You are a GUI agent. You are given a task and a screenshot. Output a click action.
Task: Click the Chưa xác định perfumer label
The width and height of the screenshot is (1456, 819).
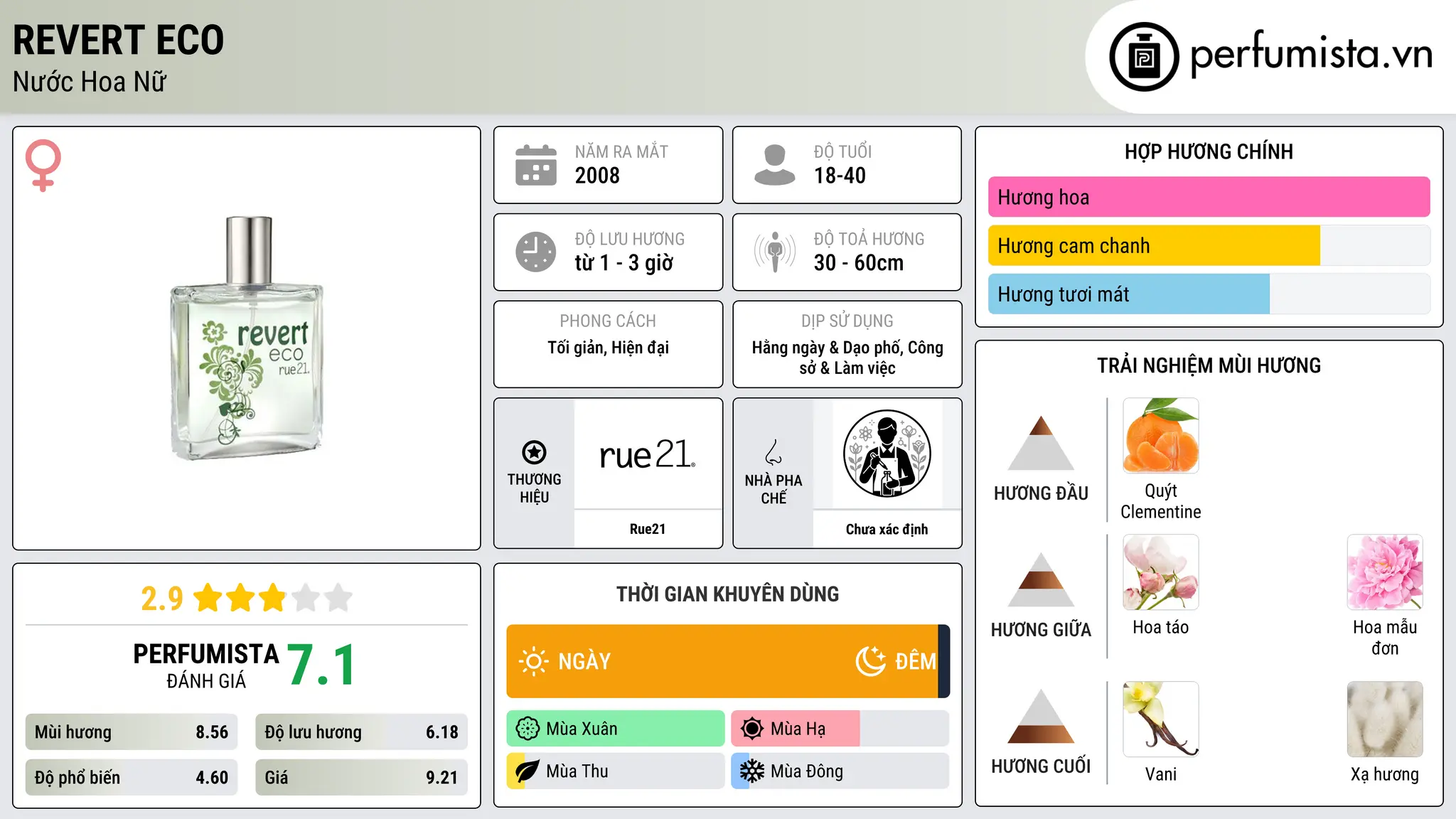[x=887, y=529]
